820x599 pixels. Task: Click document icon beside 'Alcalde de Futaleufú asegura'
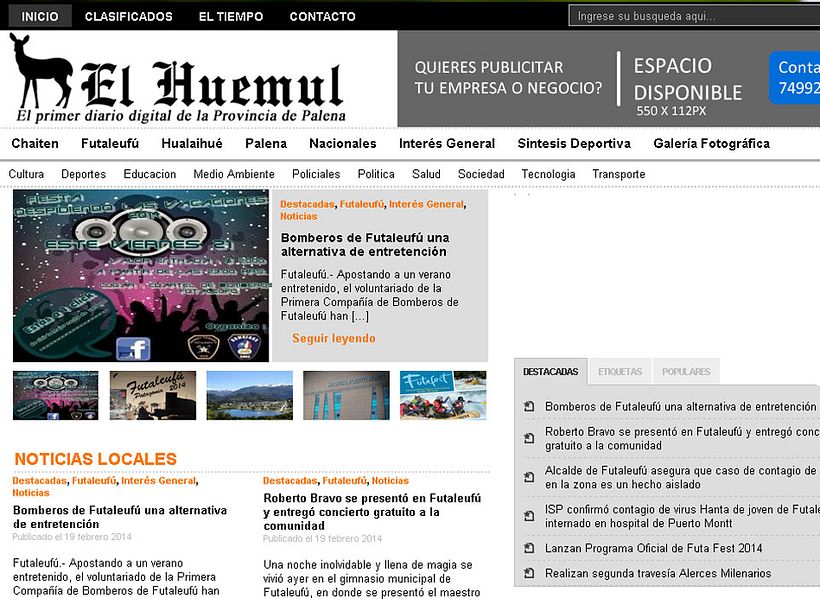click(529, 477)
